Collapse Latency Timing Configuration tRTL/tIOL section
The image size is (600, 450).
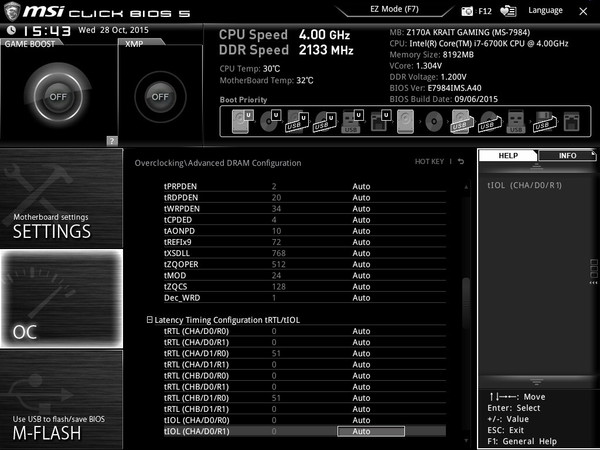click(x=150, y=320)
